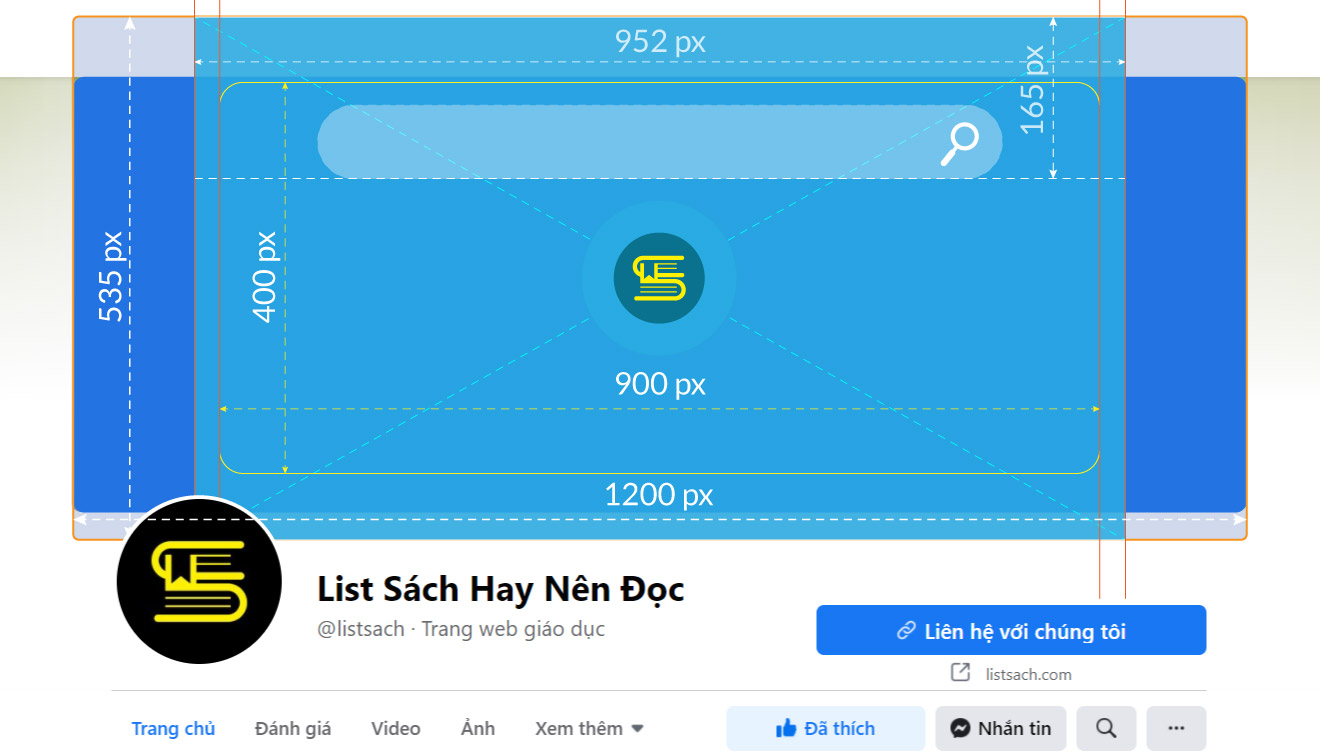This screenshot has height=754, width=1320.
Task: Click the book logo at cover center
Action: (x=659, y=278)
